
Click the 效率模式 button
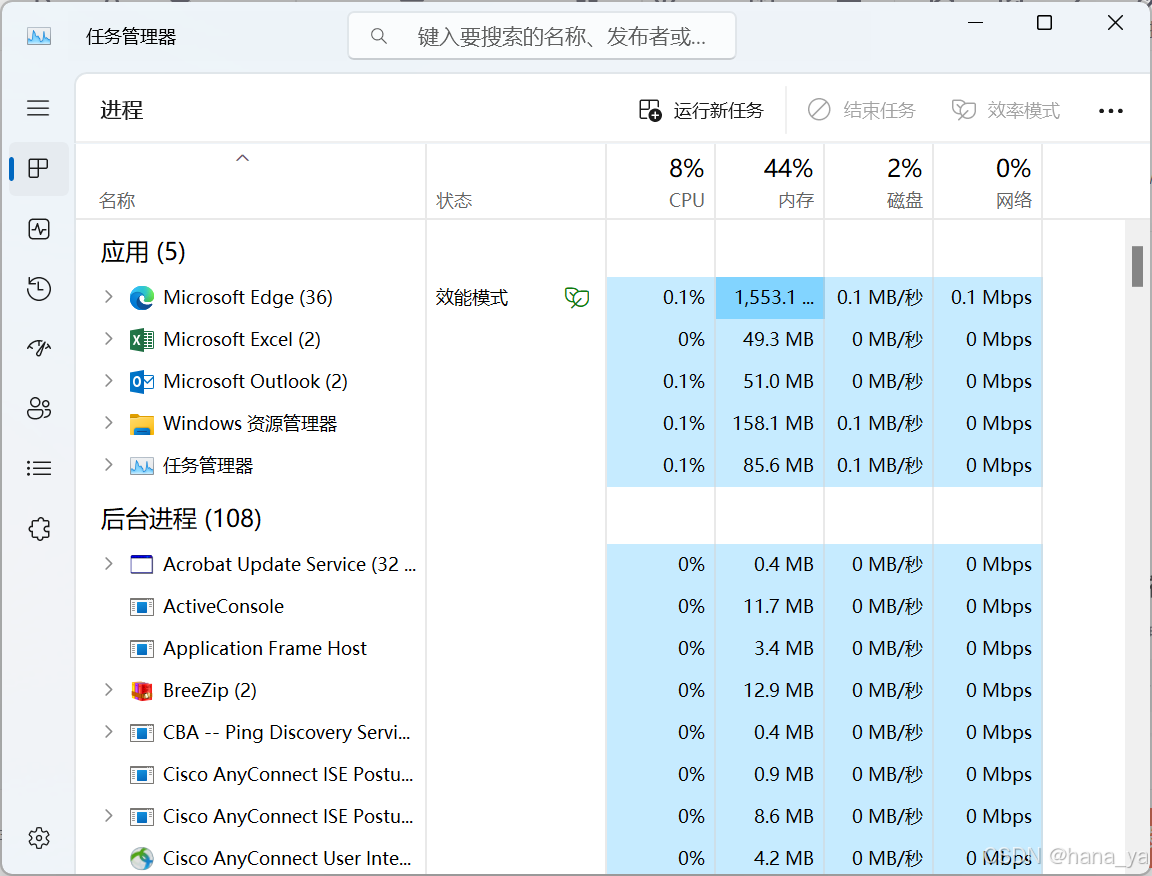pos(1006,110)
